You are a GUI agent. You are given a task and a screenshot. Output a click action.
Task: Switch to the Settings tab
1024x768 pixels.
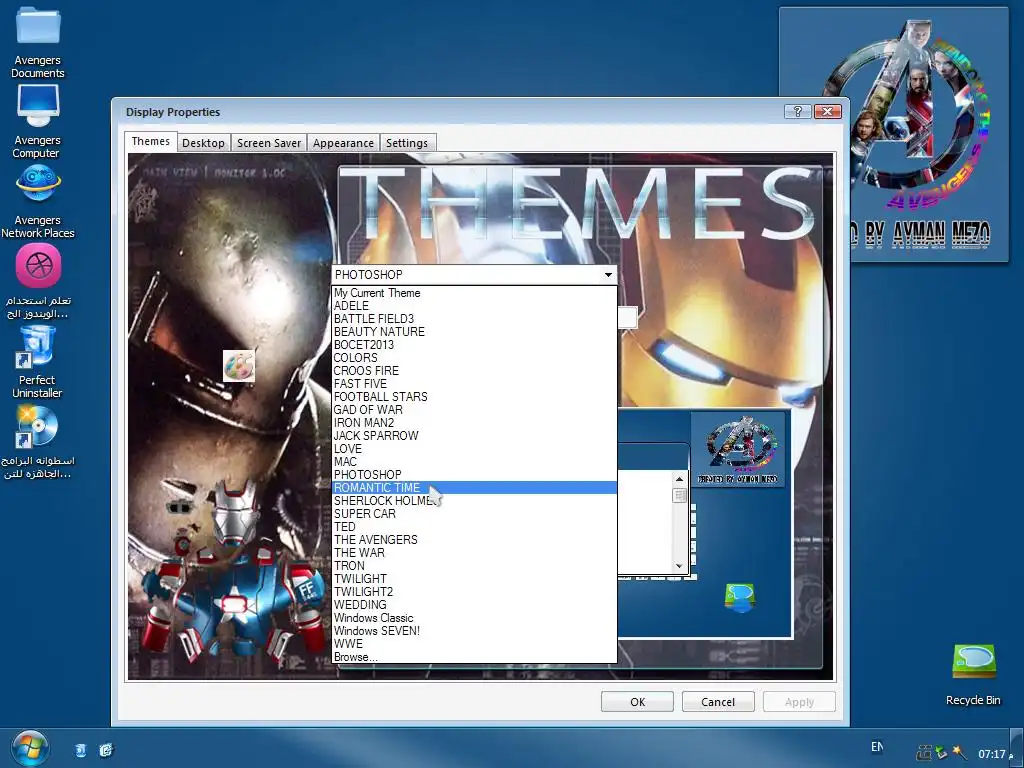pyautogui.click(x=407, y=143)
